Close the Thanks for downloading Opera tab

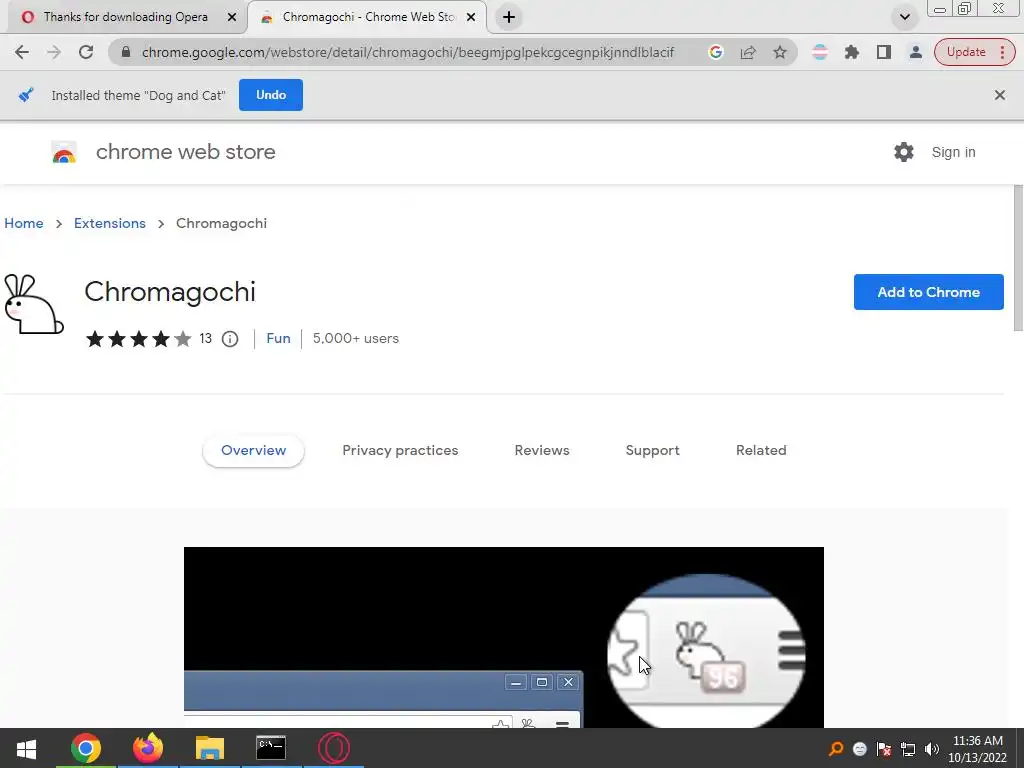point(232,17)
